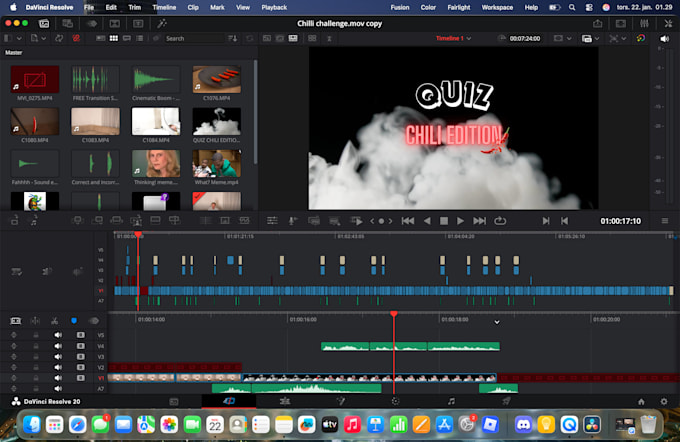
Task: Open the Sync Bin button
Action: point(68,24)
